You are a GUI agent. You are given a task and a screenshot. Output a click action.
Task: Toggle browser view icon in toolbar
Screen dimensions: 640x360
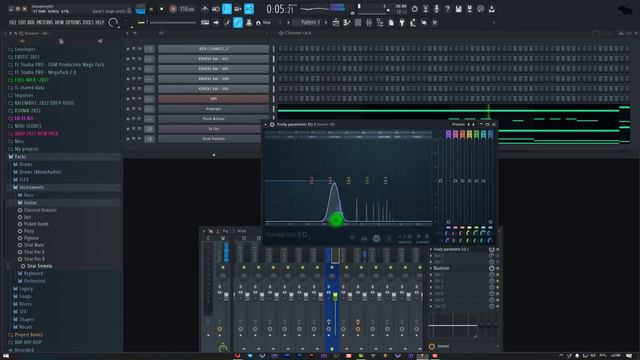(x=380, y=22)
